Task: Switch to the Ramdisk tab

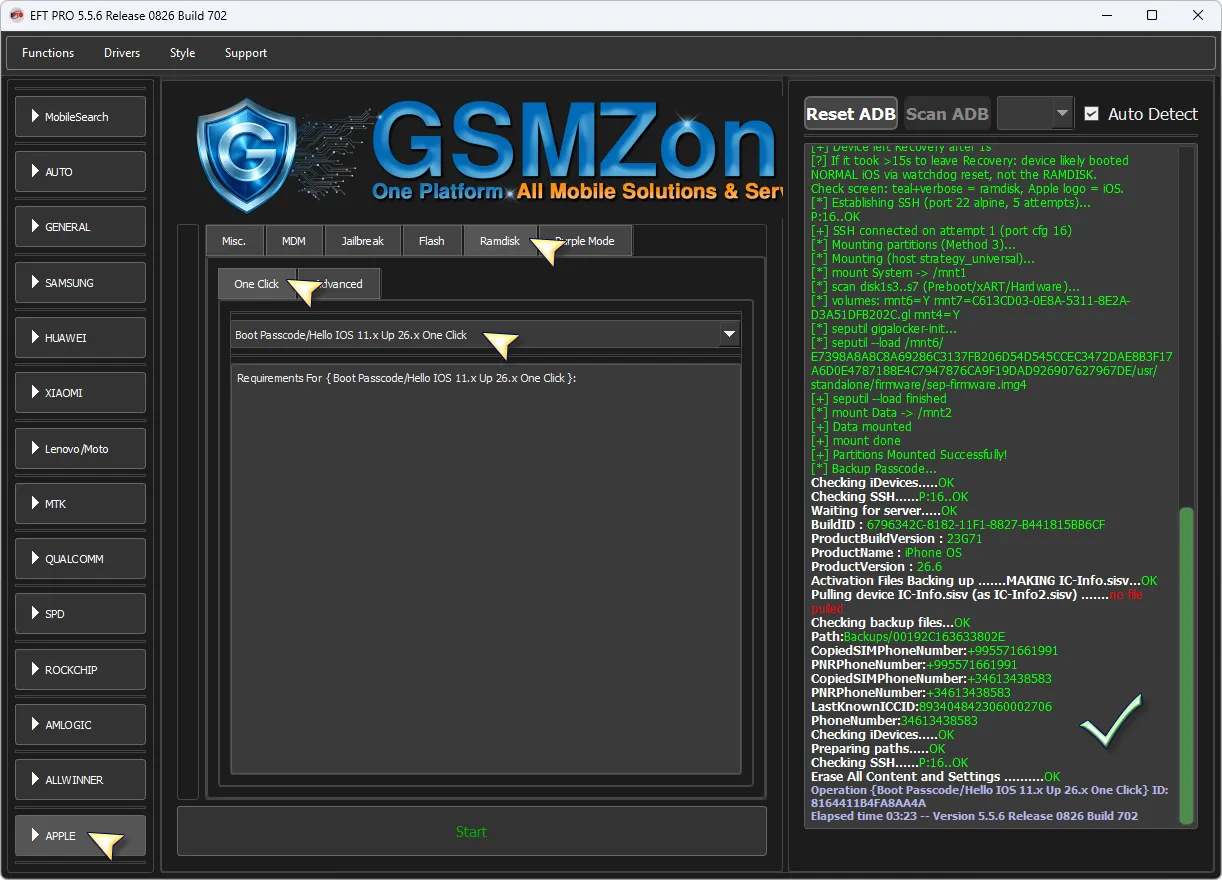Action: (x=500, y=241)
